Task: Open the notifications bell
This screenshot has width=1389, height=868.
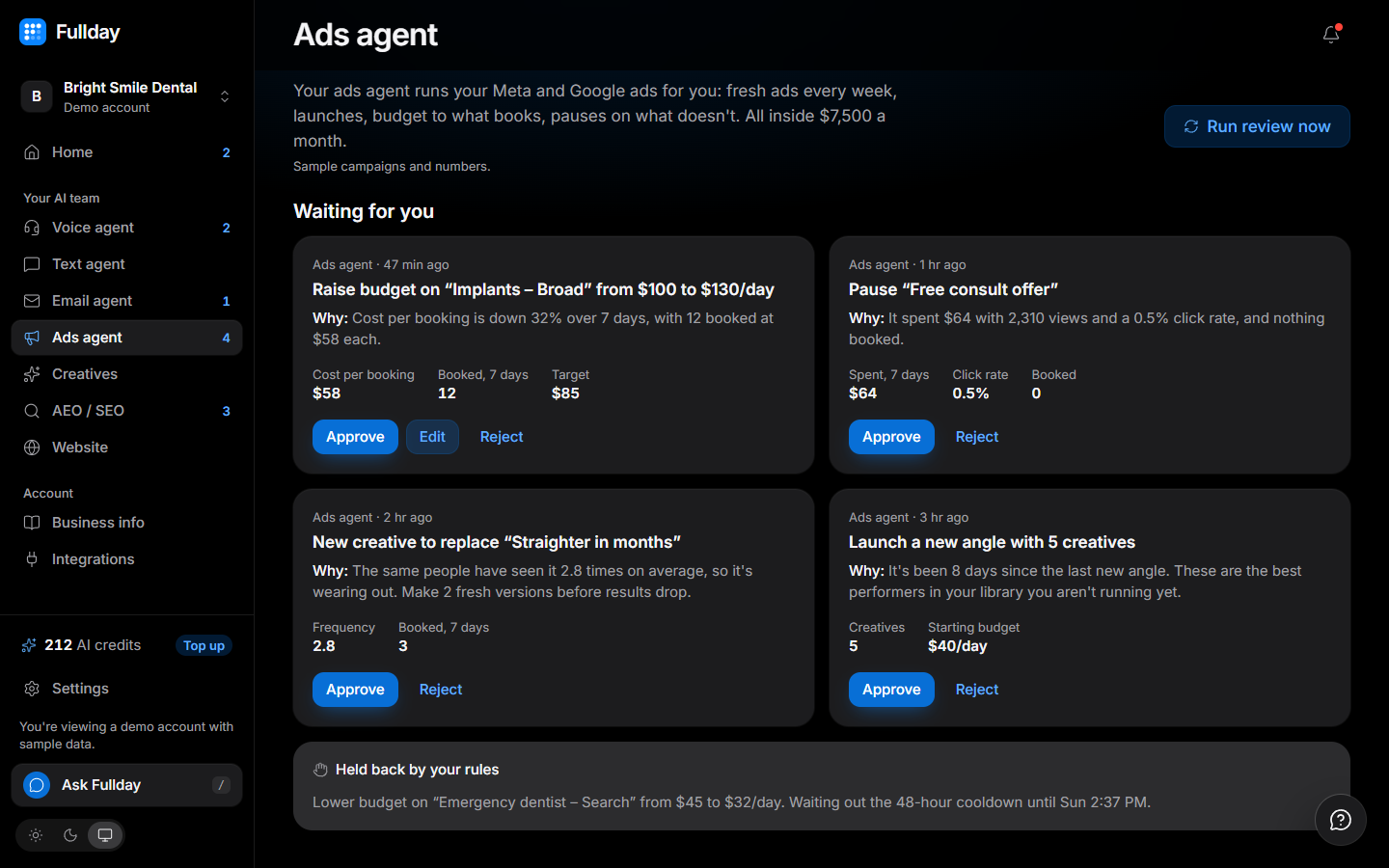Action: [x=1331, y=35]
